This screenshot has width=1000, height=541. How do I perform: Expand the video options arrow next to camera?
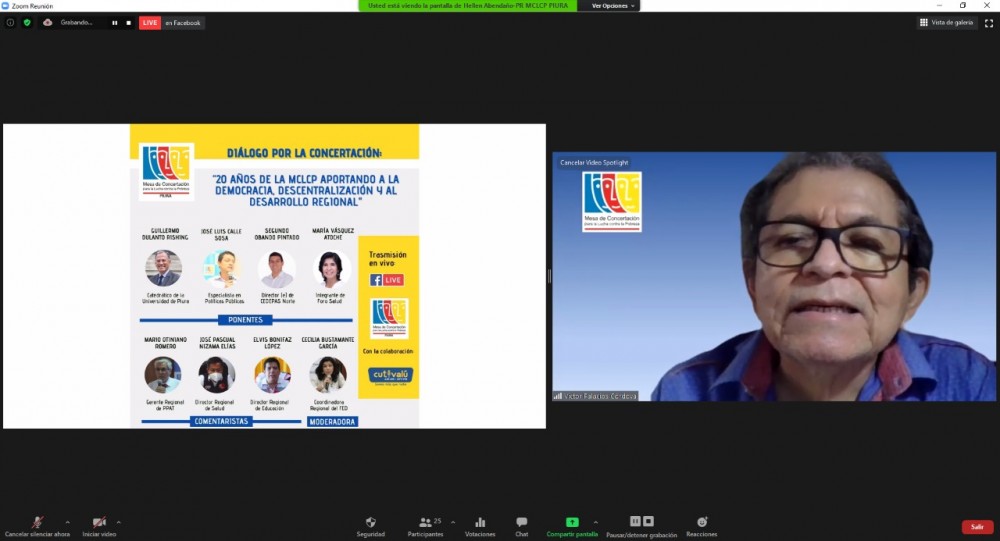tap(119, 522)
